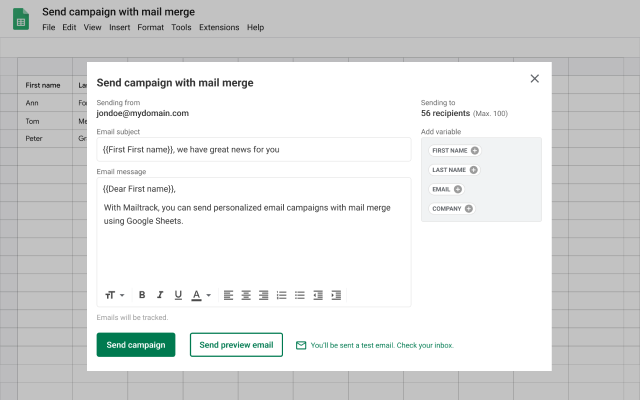Click 'Emails will be tracked.' note
Image resolution: width=640 pixels, height=400 pixels.
pyautogui.click(x=132, y=318)
